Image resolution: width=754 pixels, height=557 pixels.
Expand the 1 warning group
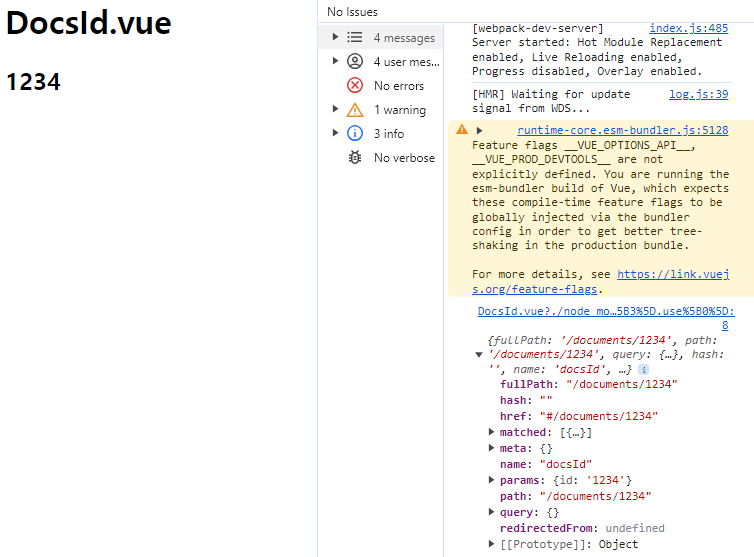click(335, 109)
